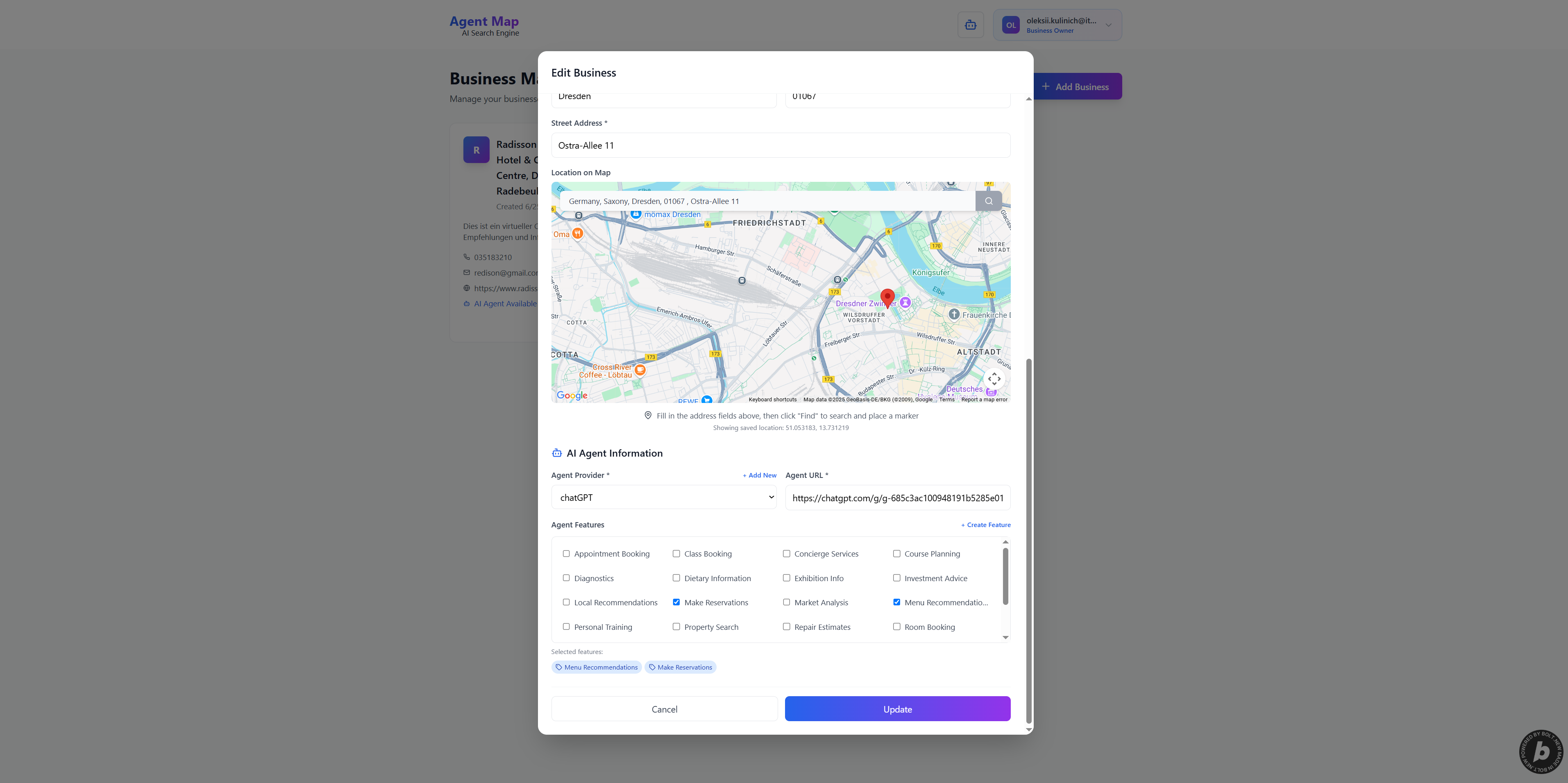Click the robot icon in header
Viewport: 1568px width, 783px height.
pyautogui.click(x=970, y=25)
